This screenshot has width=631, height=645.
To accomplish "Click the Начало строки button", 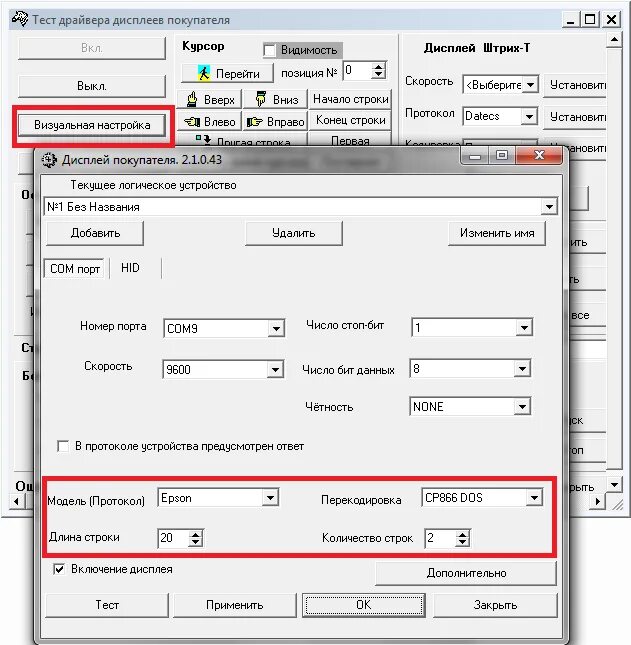I will 350,99.
